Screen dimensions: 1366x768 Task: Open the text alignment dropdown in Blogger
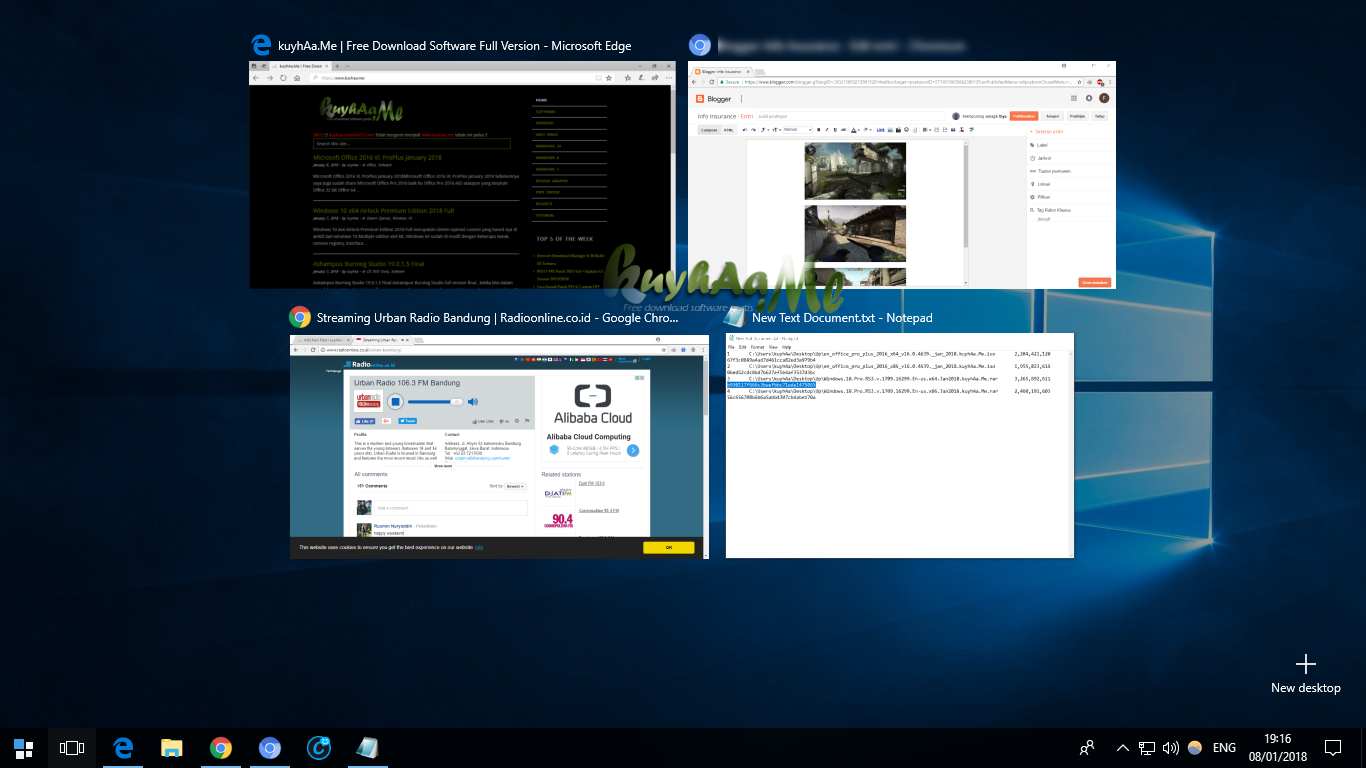pyautogui.click(x=925, y=129)
